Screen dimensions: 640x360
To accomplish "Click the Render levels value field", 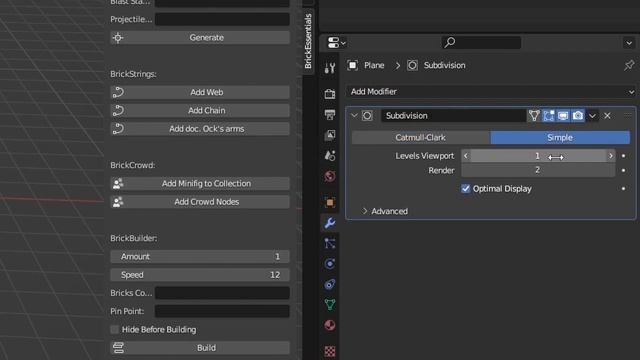I will tap(538, 170).
